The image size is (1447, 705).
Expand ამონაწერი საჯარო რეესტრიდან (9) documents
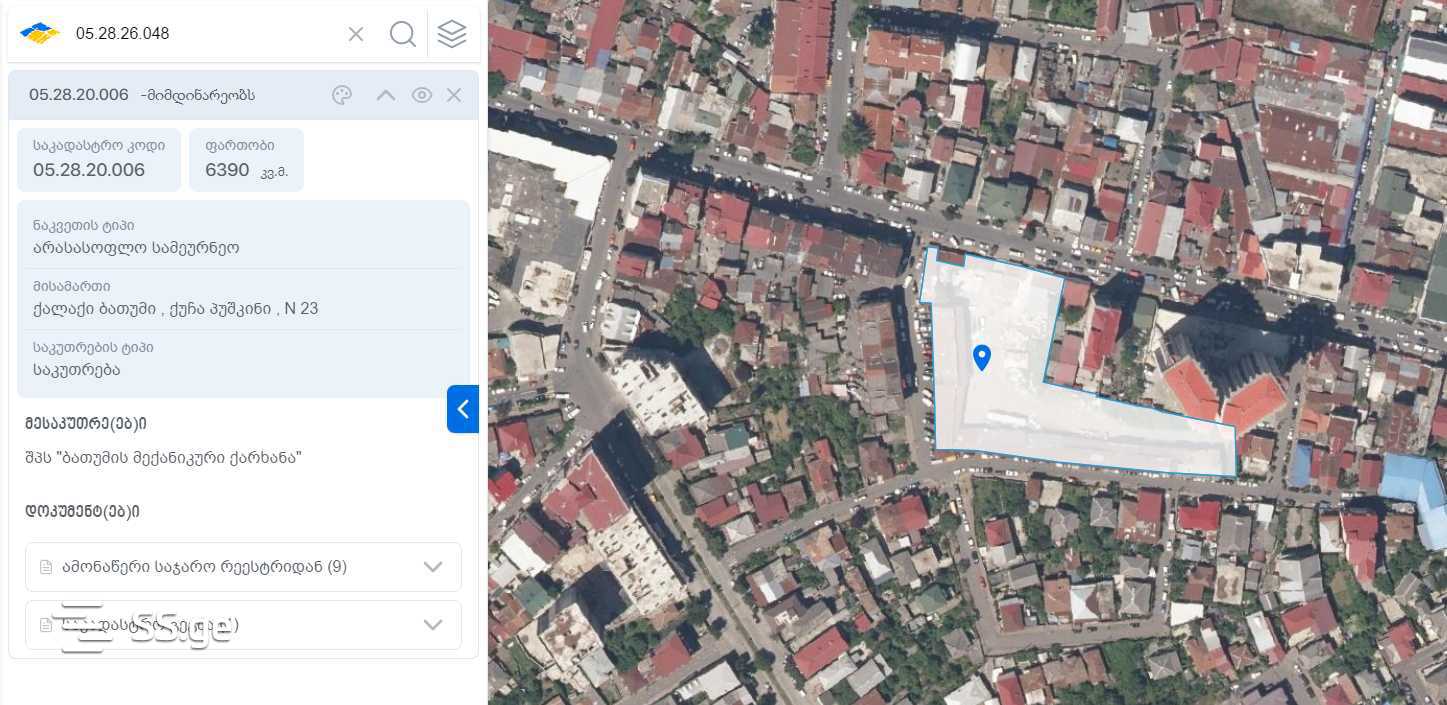click(x=432, y=567)
